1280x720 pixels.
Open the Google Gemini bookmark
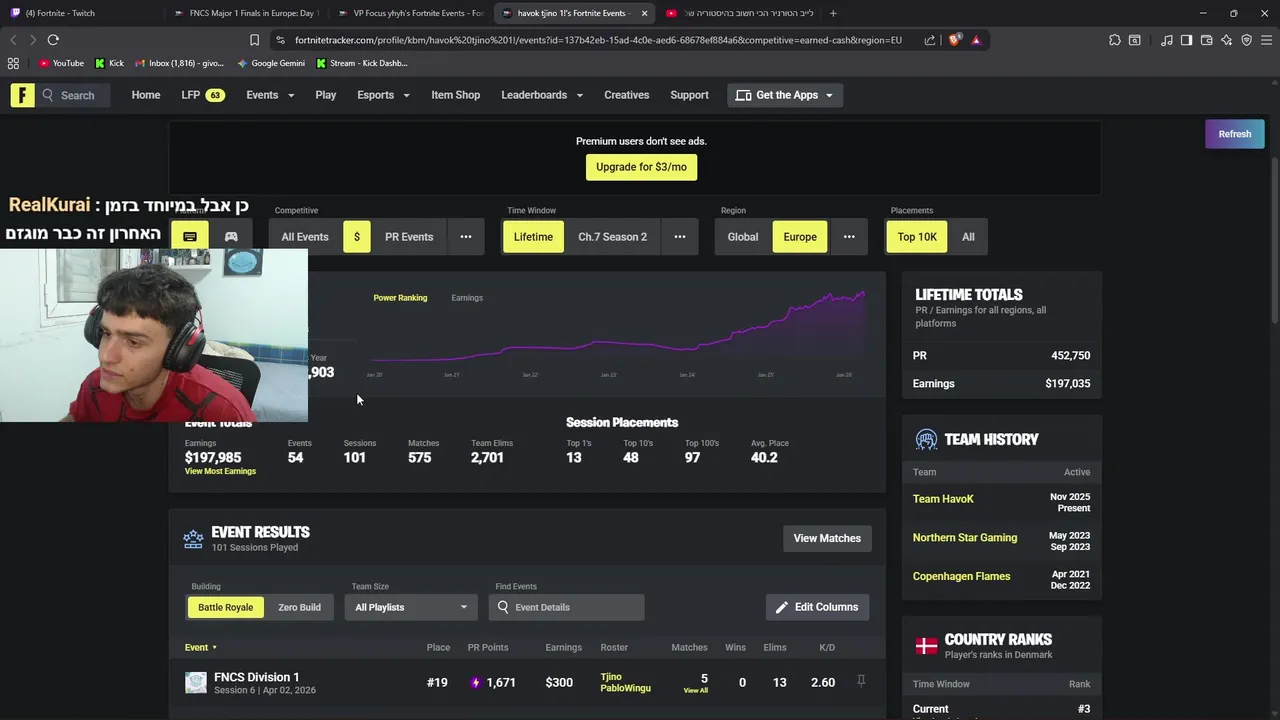coord(271,63)
